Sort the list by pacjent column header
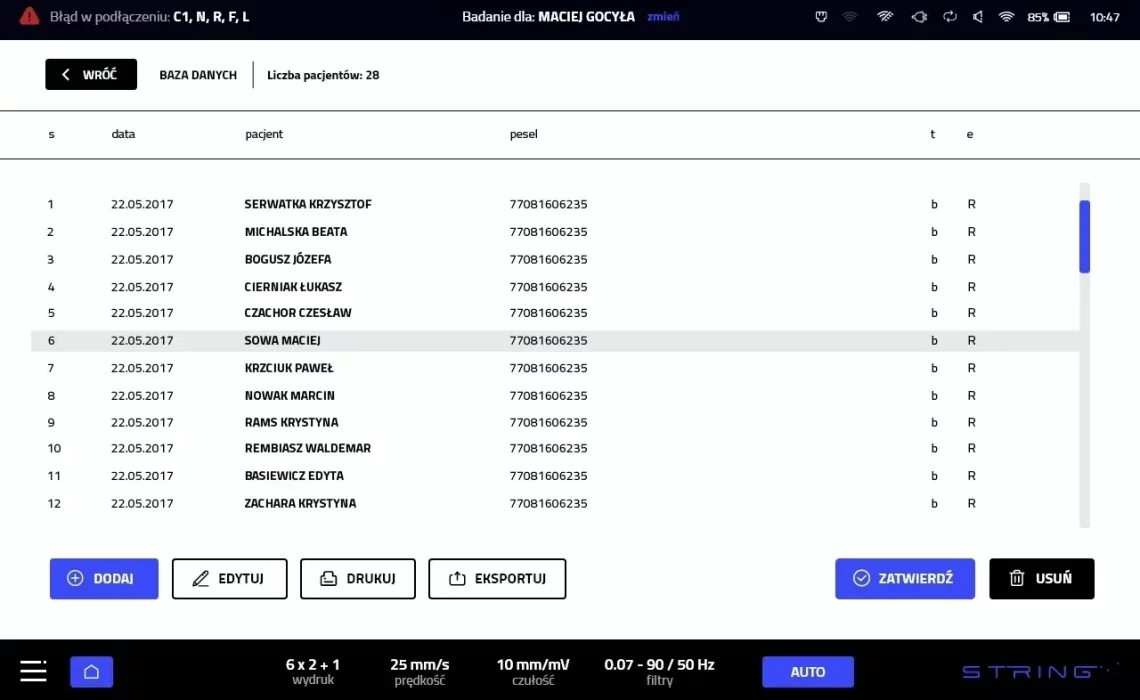The width and height of the screenshot is (1140, 700). tap(264, 134)
